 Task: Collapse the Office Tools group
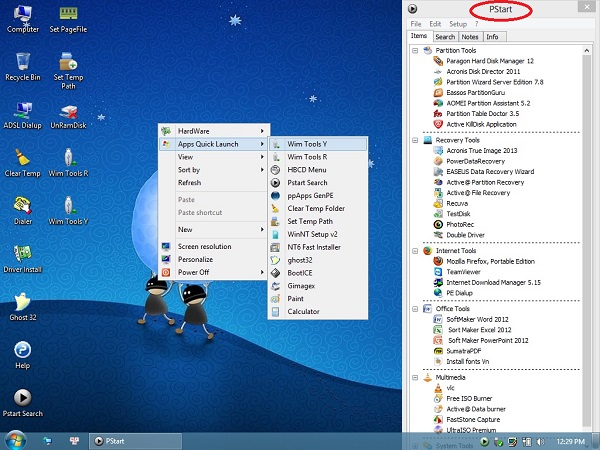point(415,309)
